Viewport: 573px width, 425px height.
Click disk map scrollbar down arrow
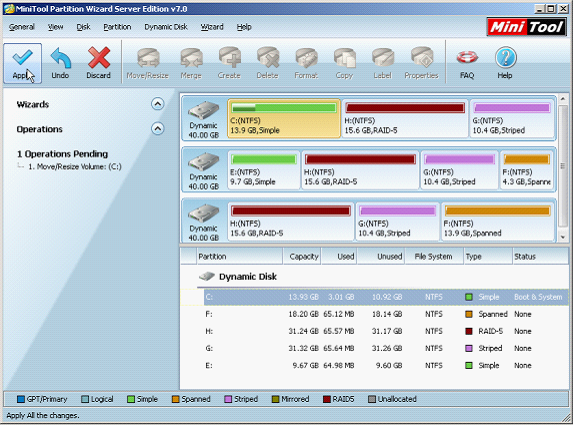pos(563,237)
